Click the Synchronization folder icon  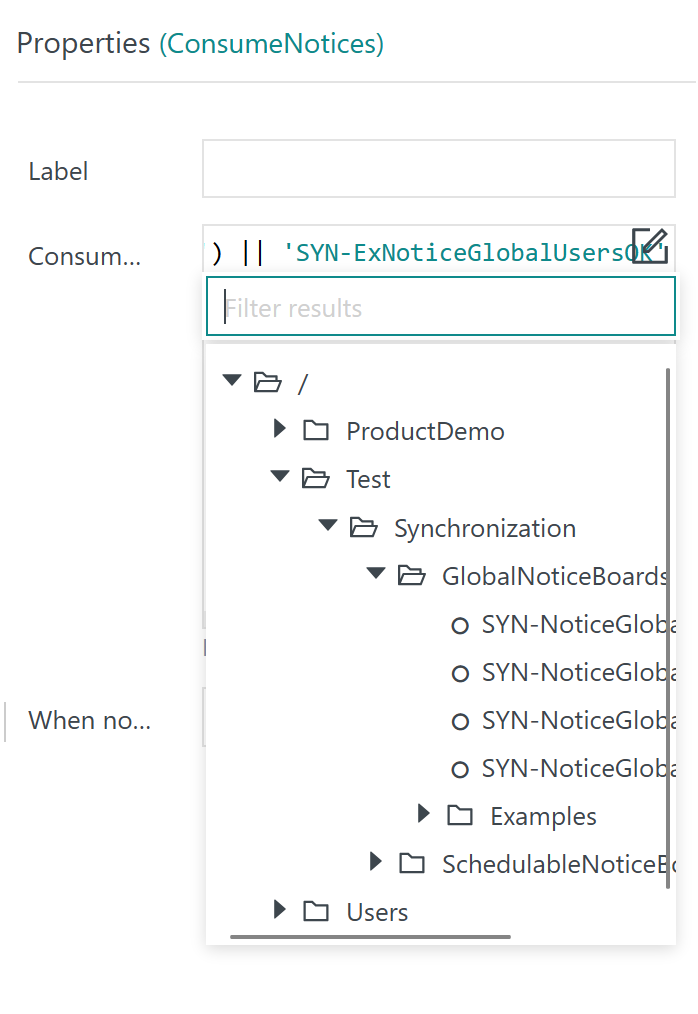click(363, 528)
